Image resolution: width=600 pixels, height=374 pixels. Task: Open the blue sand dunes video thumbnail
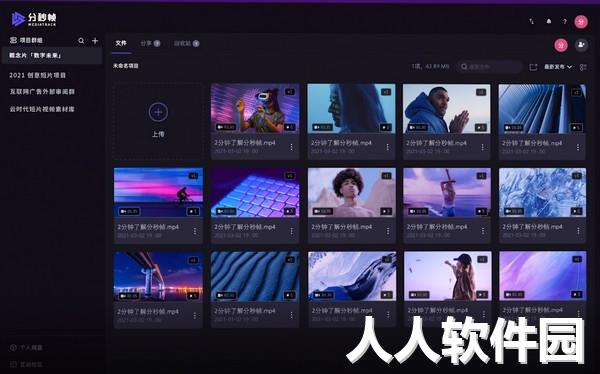255,276
